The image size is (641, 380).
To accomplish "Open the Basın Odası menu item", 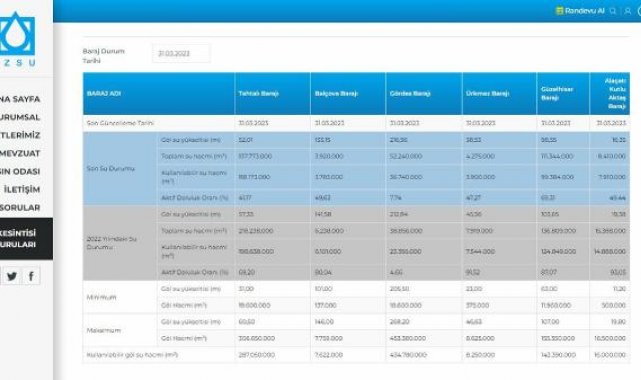I will click(x=20, y=172).
